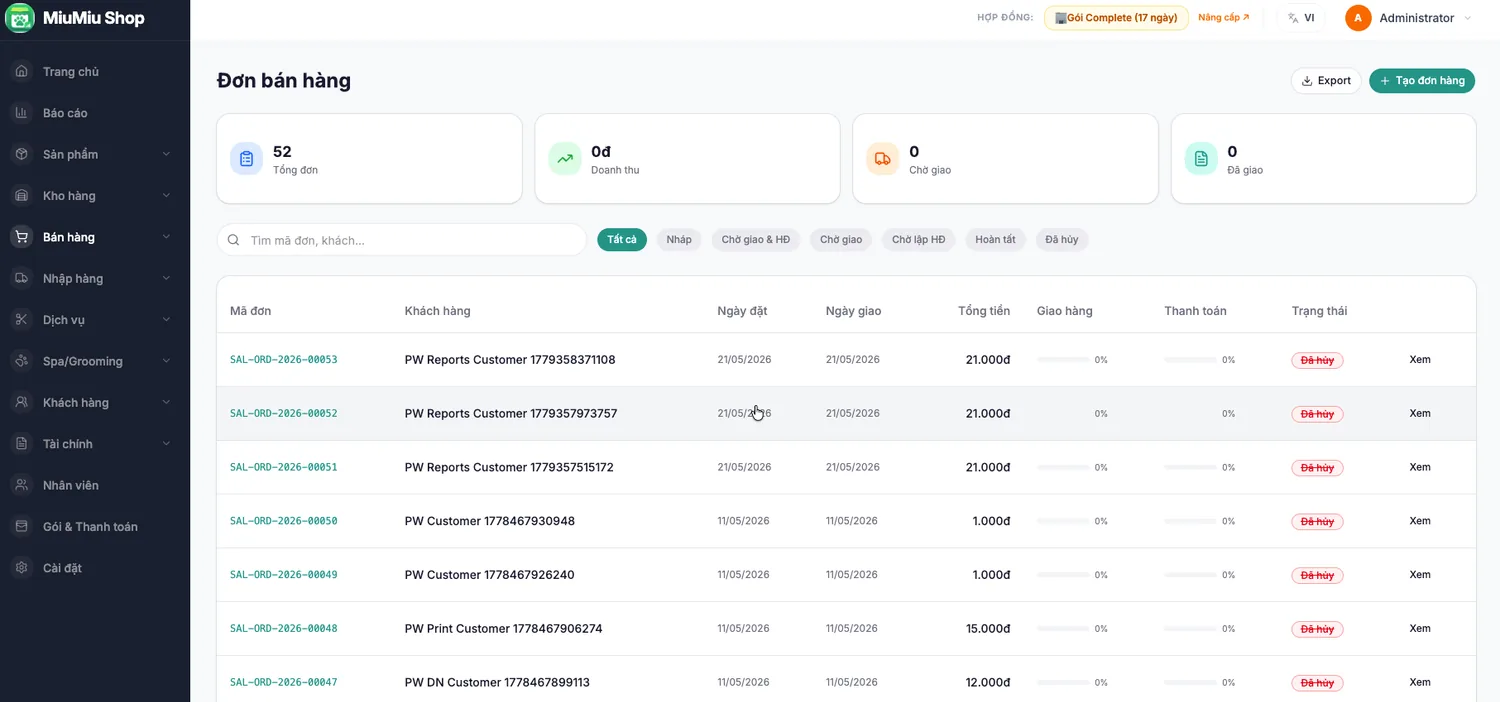
Task: Click Thanh toán progress bar of order 00051
Action: pyautogui.click(x=1190, y=467)
